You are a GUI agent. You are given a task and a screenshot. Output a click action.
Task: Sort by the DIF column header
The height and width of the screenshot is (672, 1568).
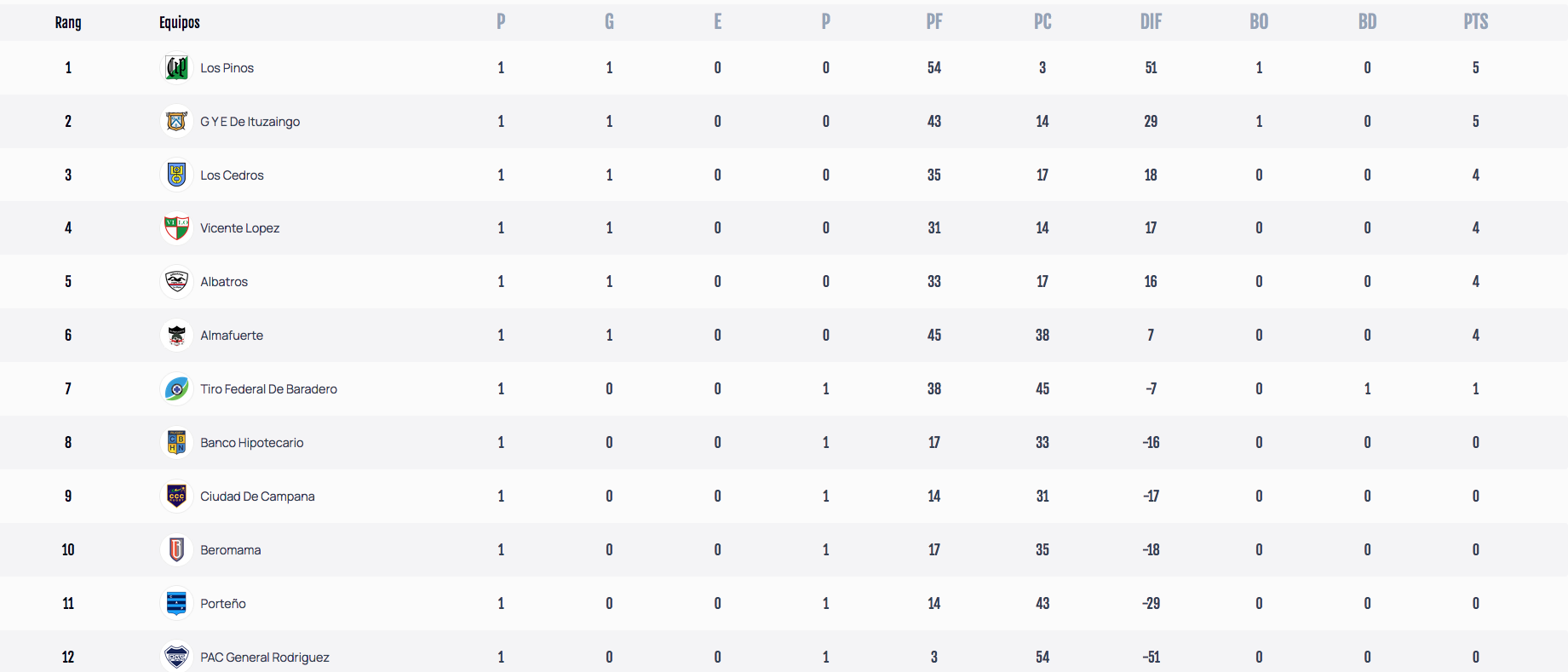(x=1151, y=22)
